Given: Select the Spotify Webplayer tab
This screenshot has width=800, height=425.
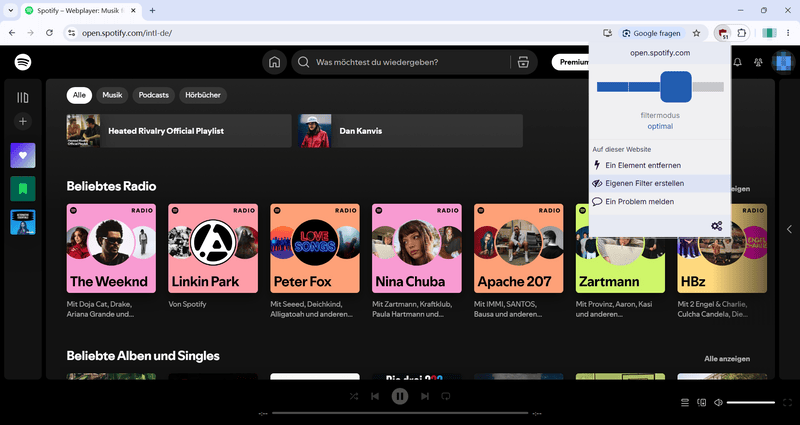Looking at the screenshot, I should pos(82,11).
